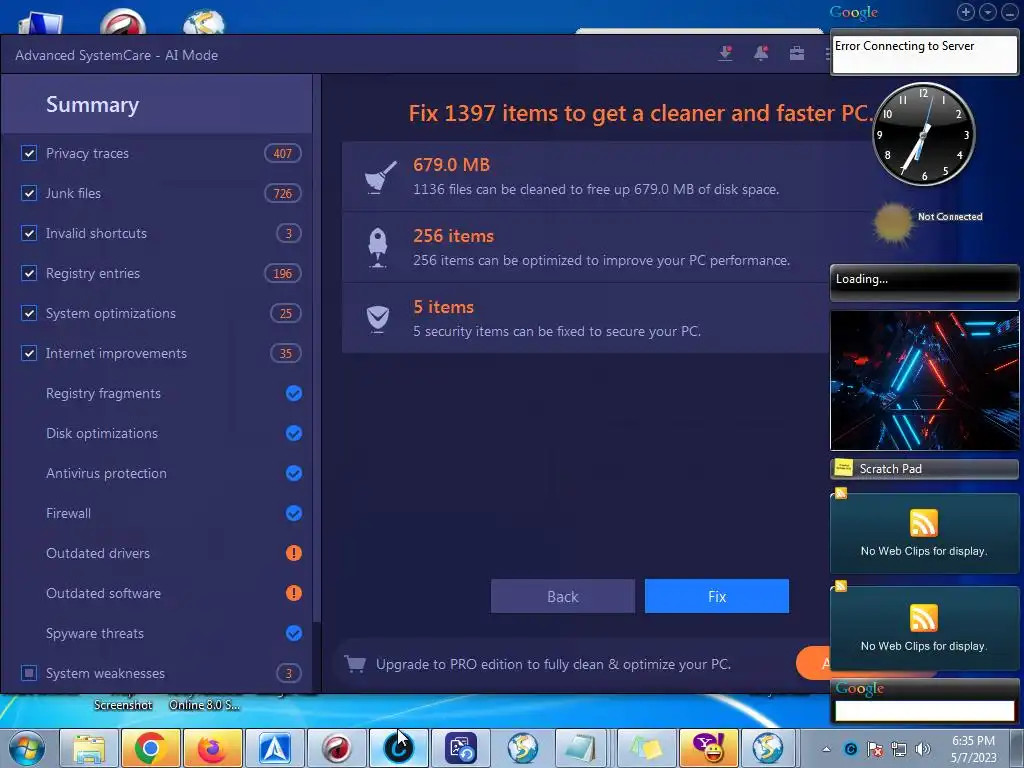Select the Registry fragments row
The height and width of the screenshot is (768, 1024).
click(x=157, y=393)
